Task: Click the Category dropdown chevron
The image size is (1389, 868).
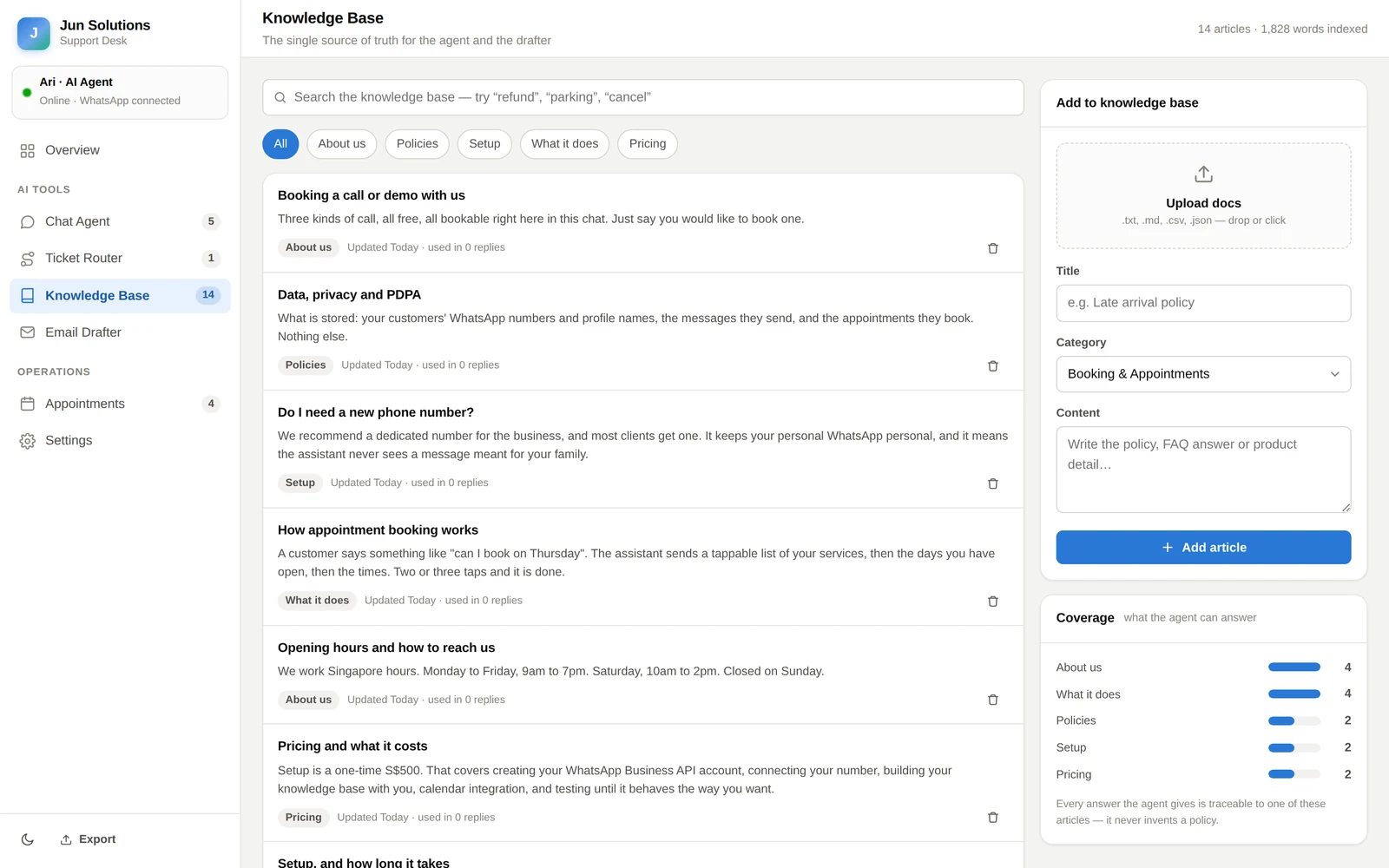Action: coord(1335,374)
